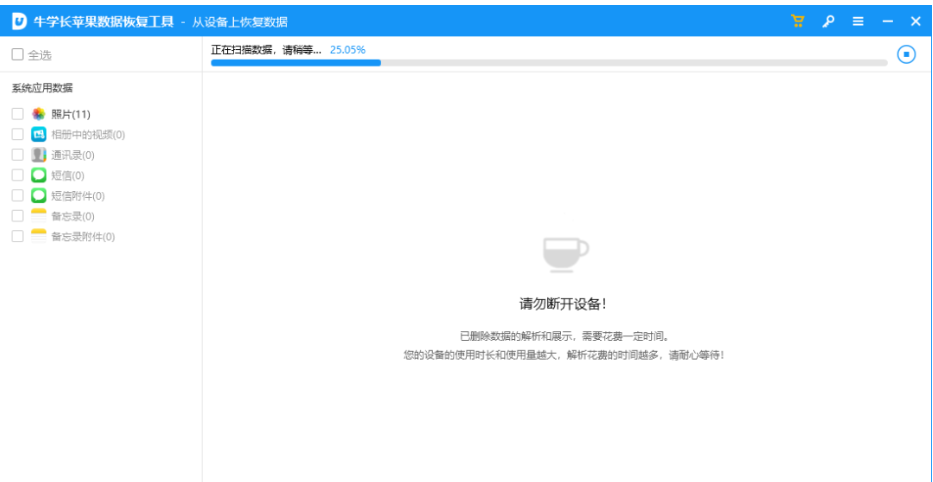Click the 从设备上恢复数据 title text
Image resolution: width=933 pixels, height=482 pixels.
[240, 22]
